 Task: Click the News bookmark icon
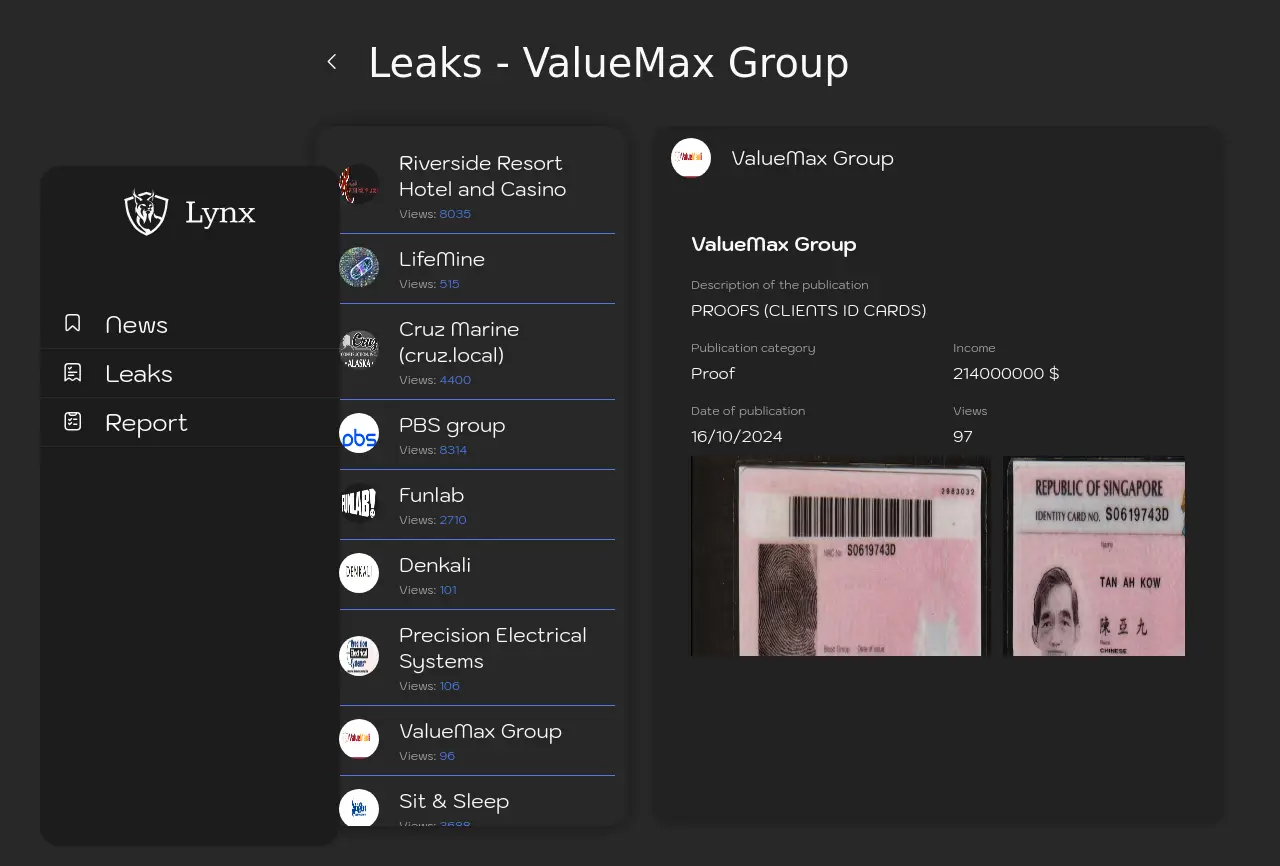pos(73,323)
